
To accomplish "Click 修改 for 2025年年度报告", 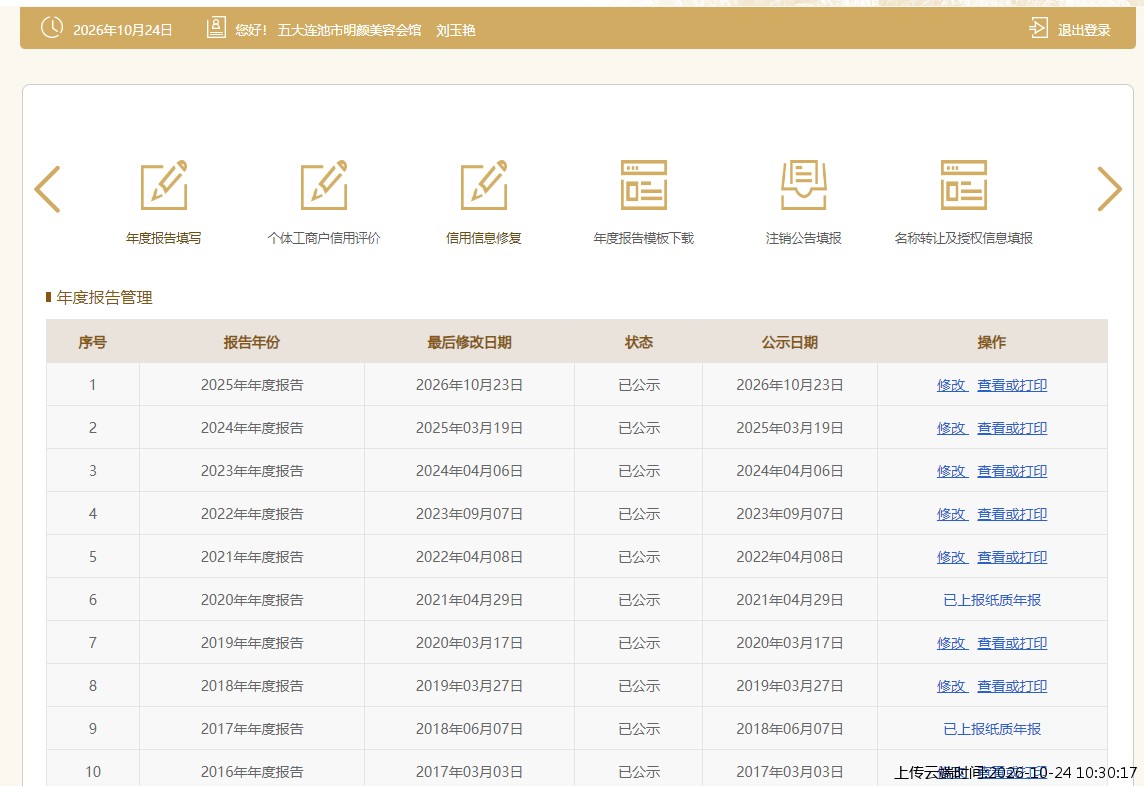I will coord(951,385).
